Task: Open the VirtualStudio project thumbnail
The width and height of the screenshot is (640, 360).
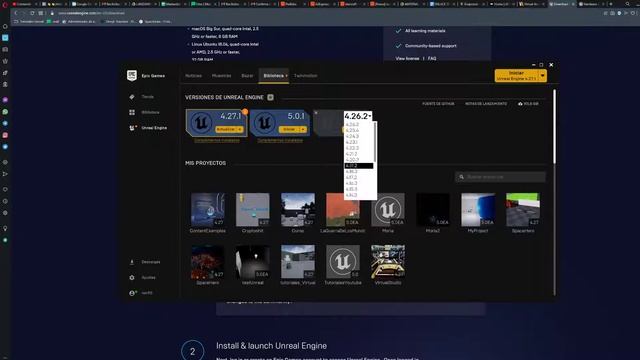Action: 388,262
